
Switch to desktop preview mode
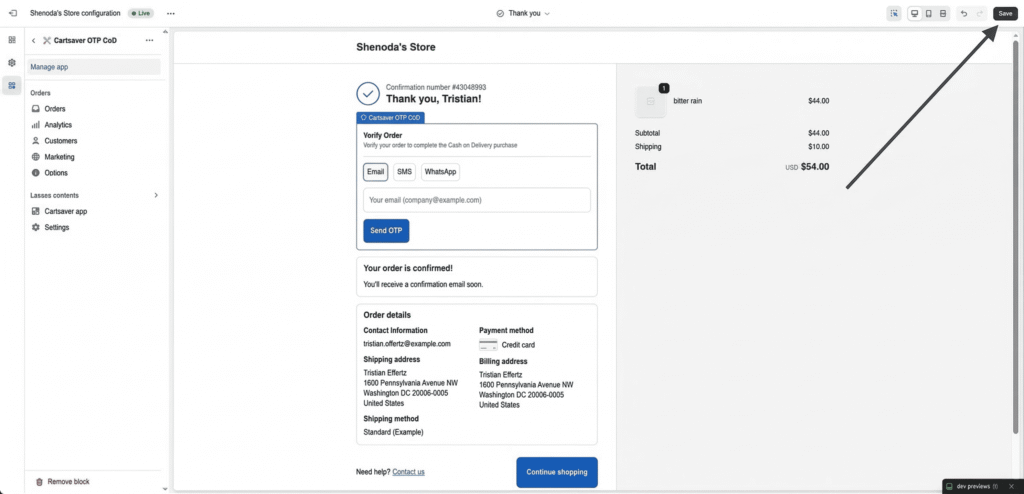pos(914,13)
